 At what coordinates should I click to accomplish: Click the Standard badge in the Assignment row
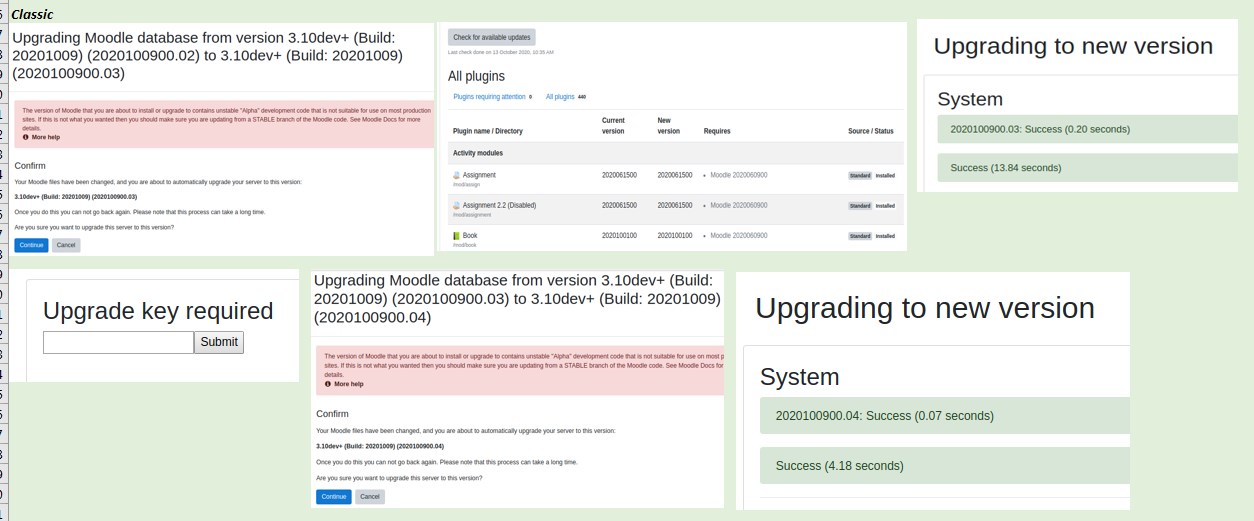tap(860, 175)
